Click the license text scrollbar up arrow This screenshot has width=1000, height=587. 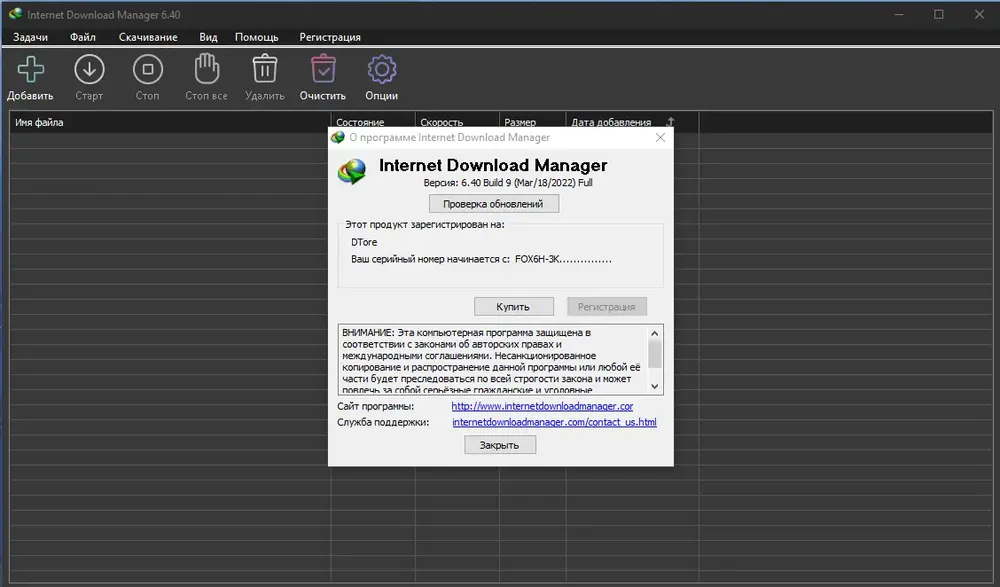654,333
